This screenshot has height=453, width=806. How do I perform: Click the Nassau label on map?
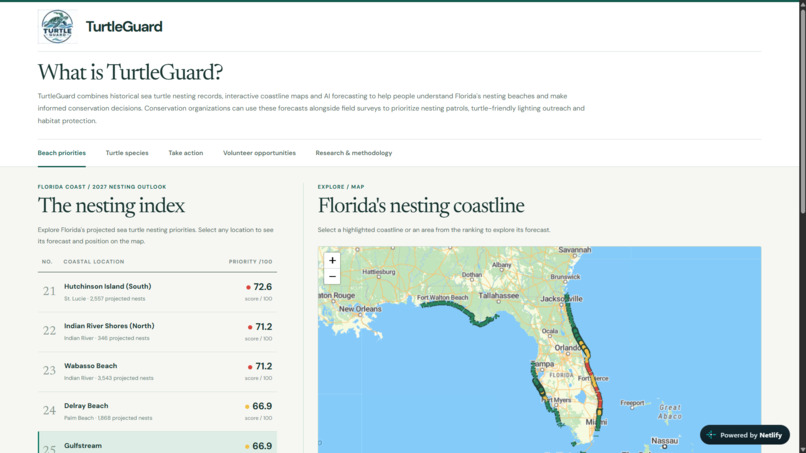click(664, 441)
